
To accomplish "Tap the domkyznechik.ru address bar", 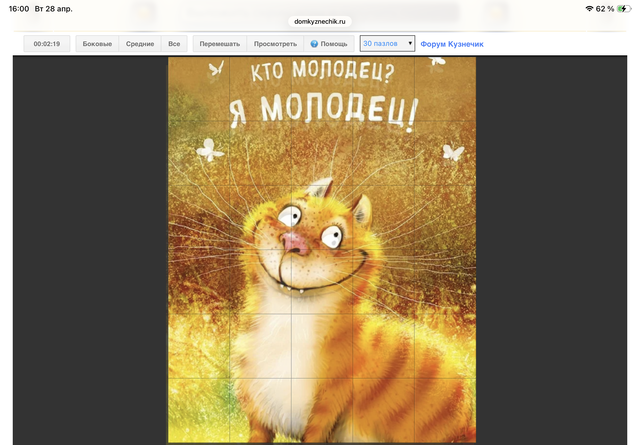I will point(320,20).
